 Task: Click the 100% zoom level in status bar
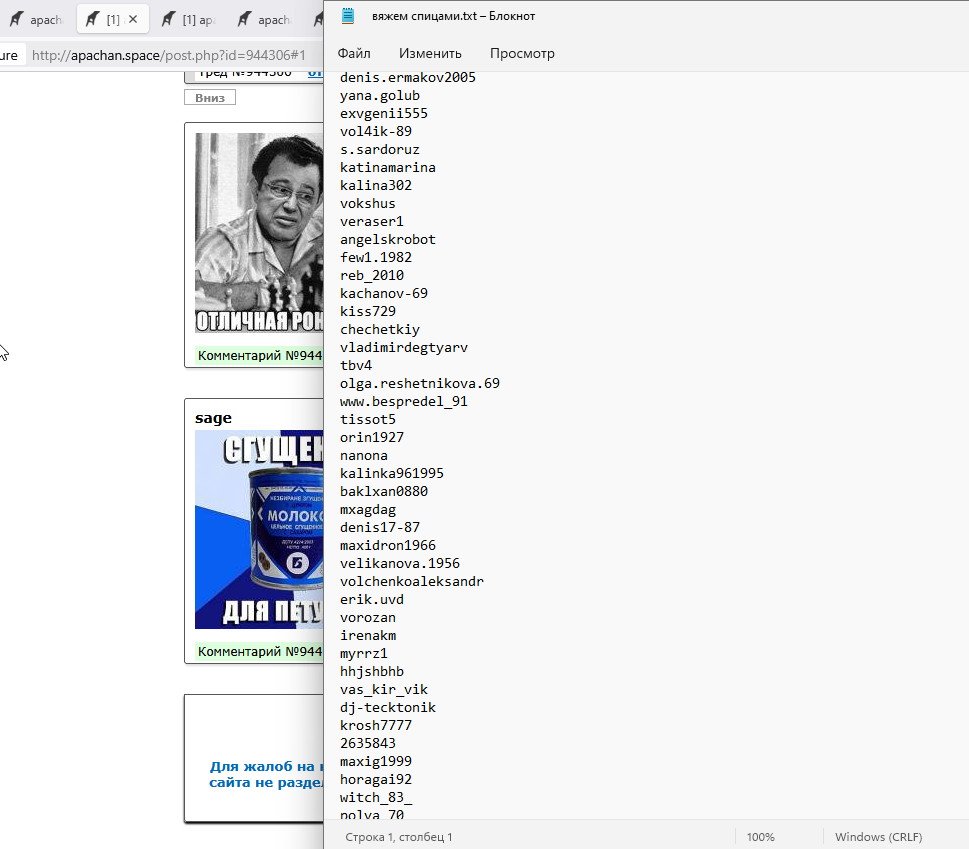[760, 837]
